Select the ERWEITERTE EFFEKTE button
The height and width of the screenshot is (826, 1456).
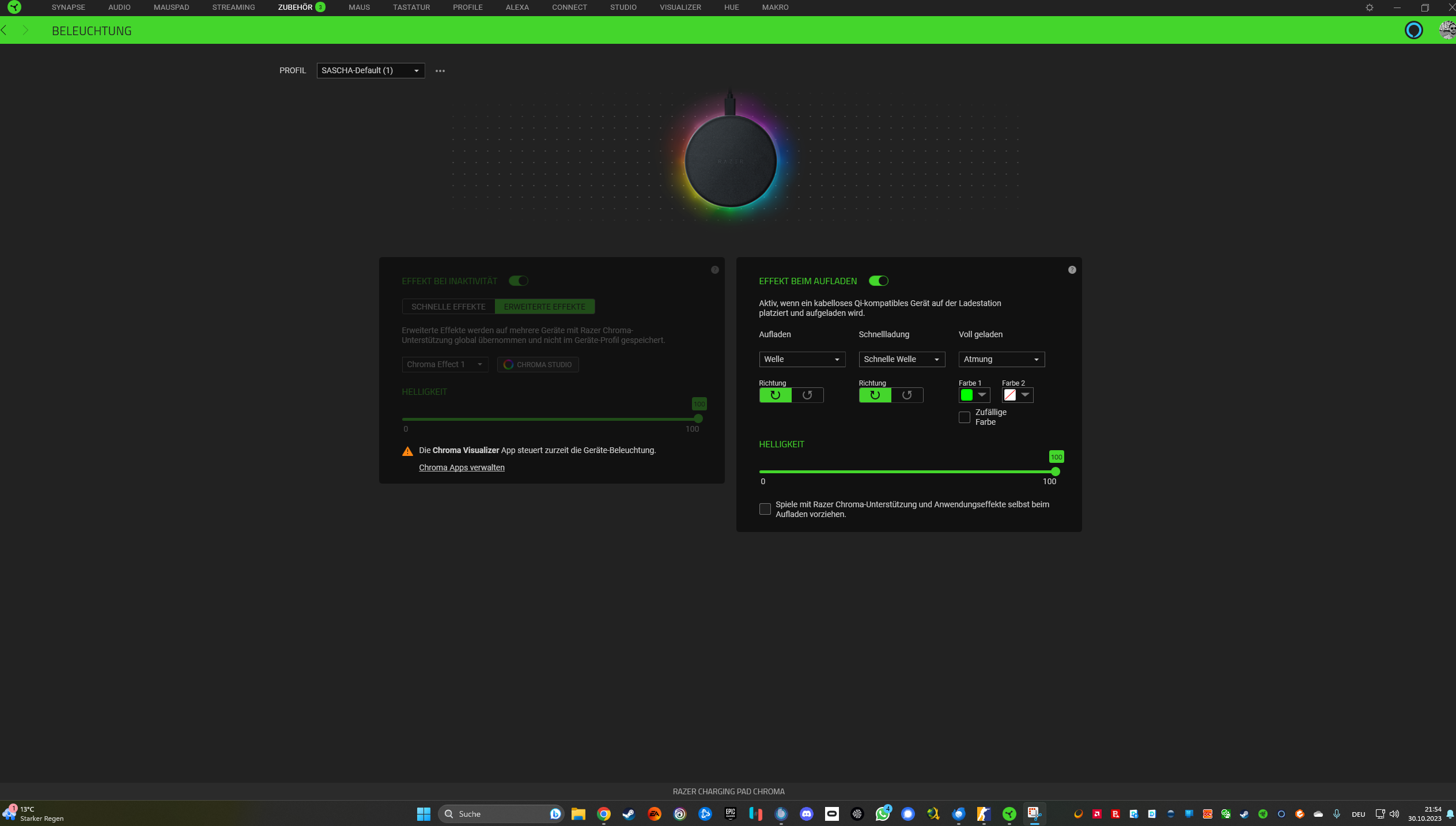pyautogui.click(x=544, y=307)
